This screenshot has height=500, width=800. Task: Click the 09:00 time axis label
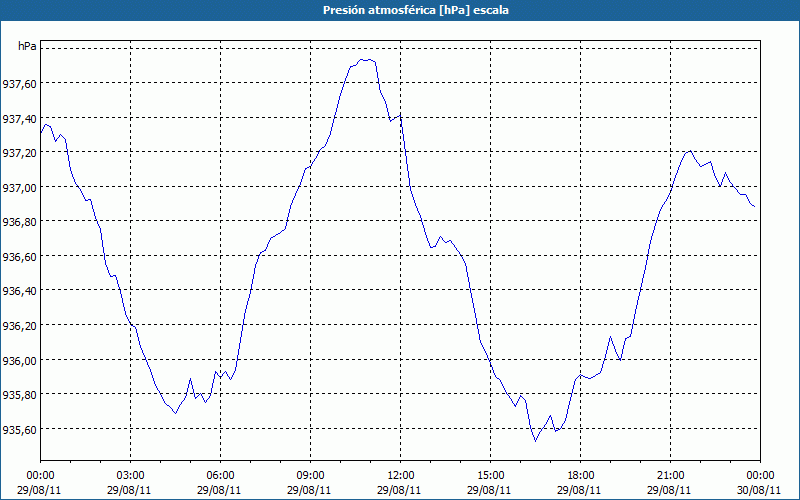pos(310,476)
